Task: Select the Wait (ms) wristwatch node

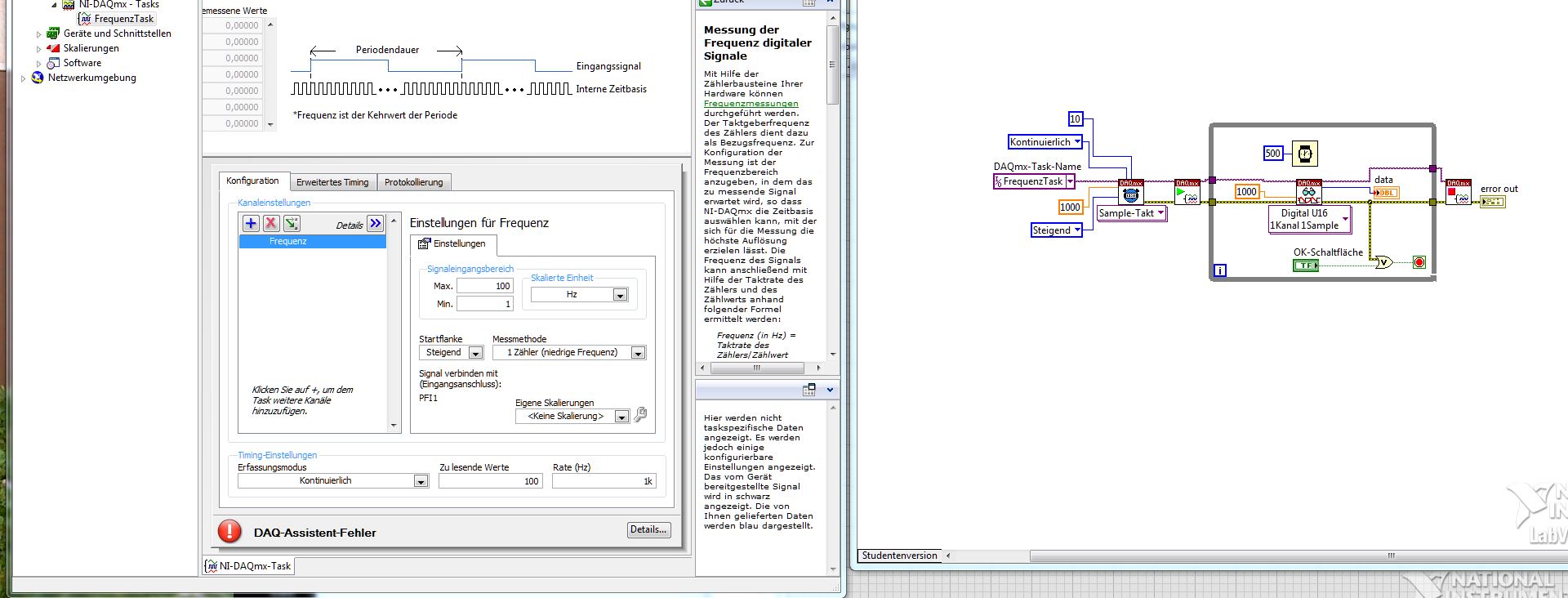Action: tap(1305, 154)
